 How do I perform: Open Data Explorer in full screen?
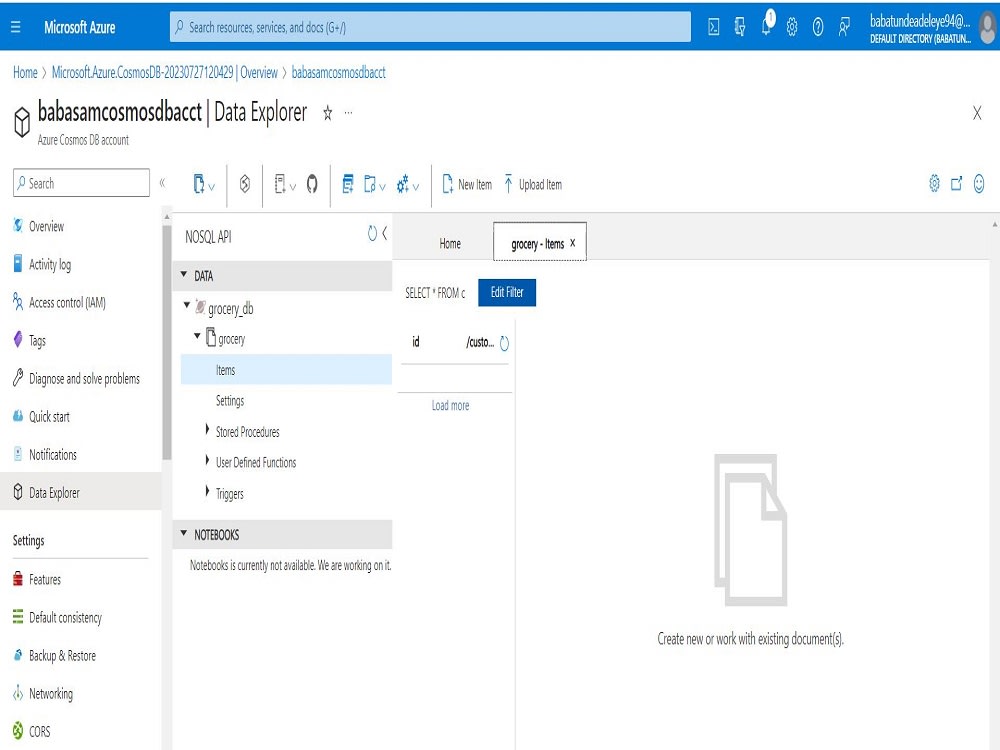tap(957, 184)
